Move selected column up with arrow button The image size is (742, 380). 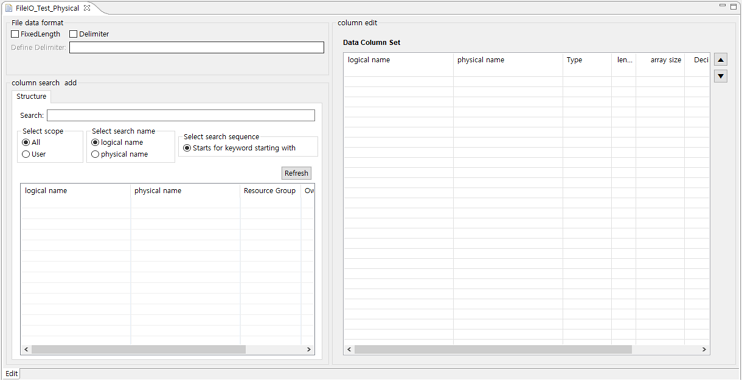[720, 60]
